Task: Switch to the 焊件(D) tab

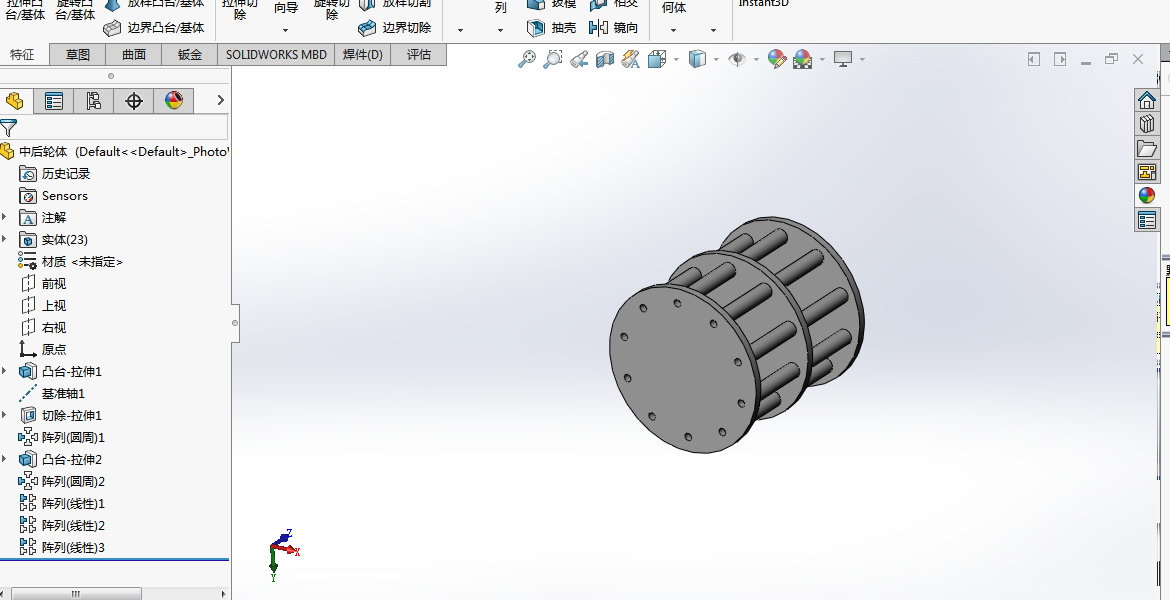Action: tap(363, 54)
